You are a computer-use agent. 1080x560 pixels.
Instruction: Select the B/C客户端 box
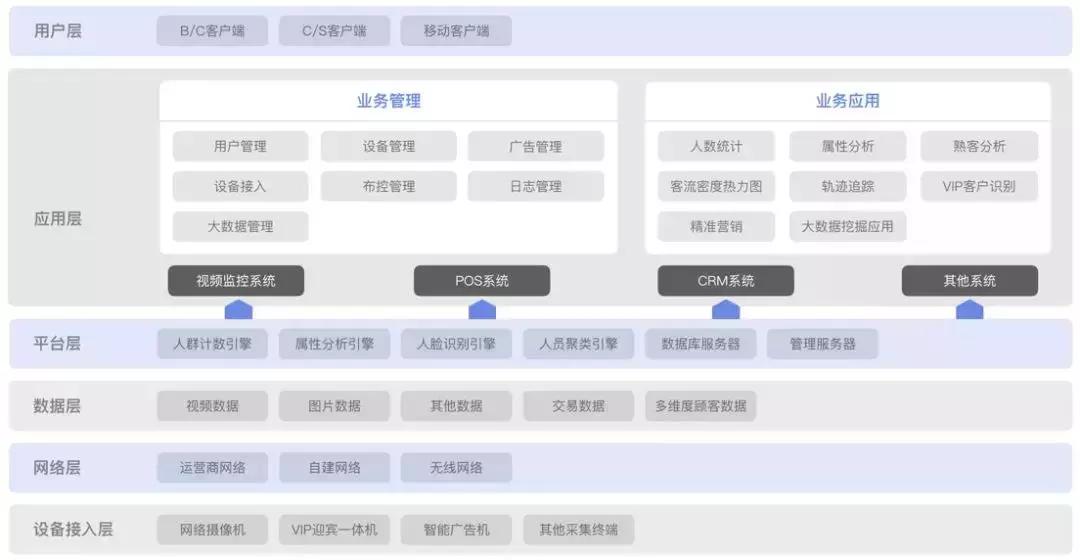coord(212,31)
